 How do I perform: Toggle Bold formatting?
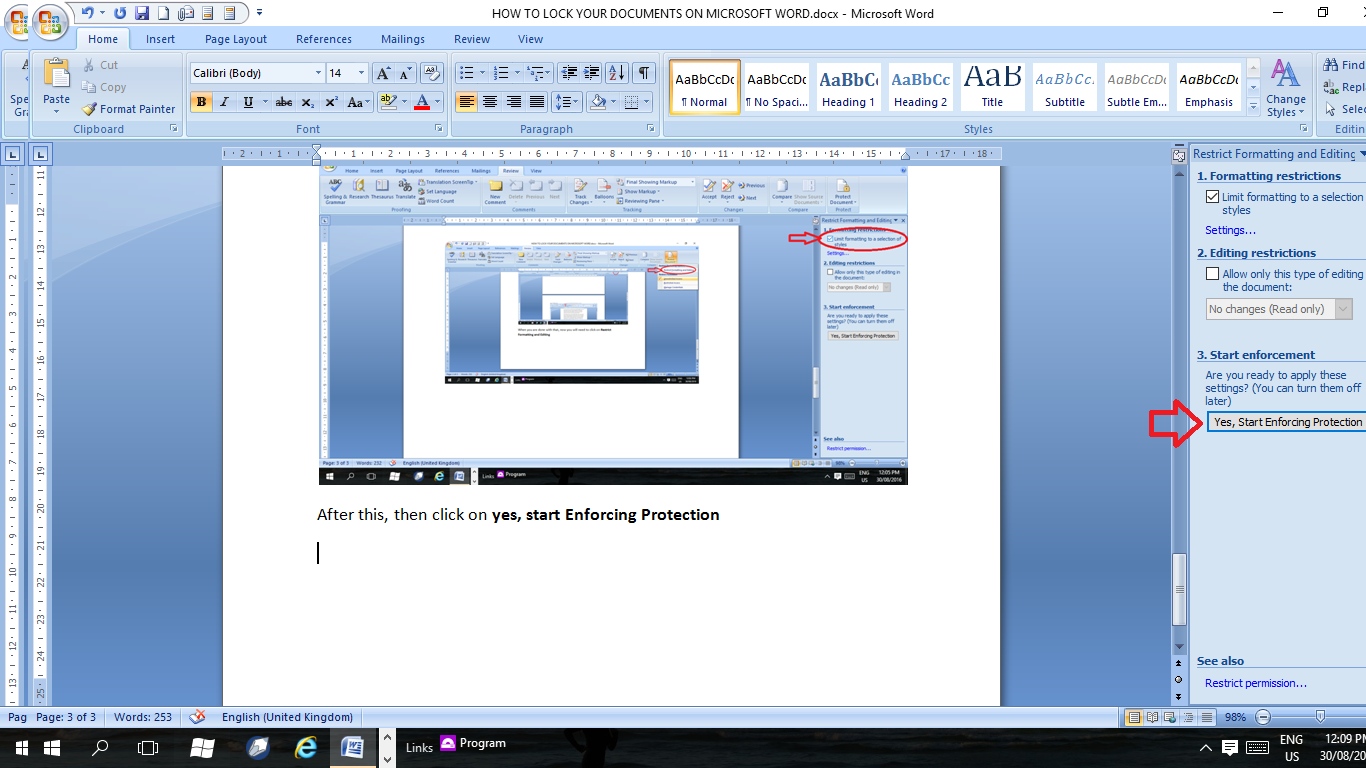pos(201,102)
